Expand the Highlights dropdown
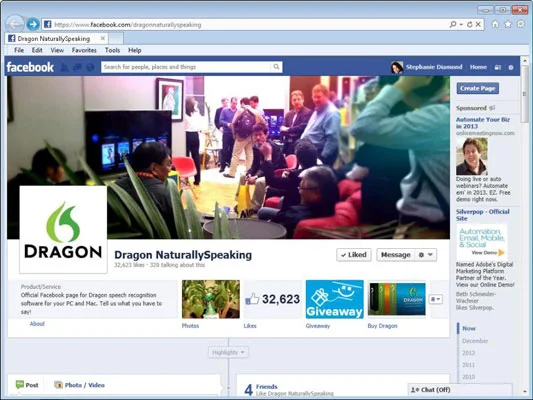The width and height of the screenshot is (533, 400). tap(228, 352)
